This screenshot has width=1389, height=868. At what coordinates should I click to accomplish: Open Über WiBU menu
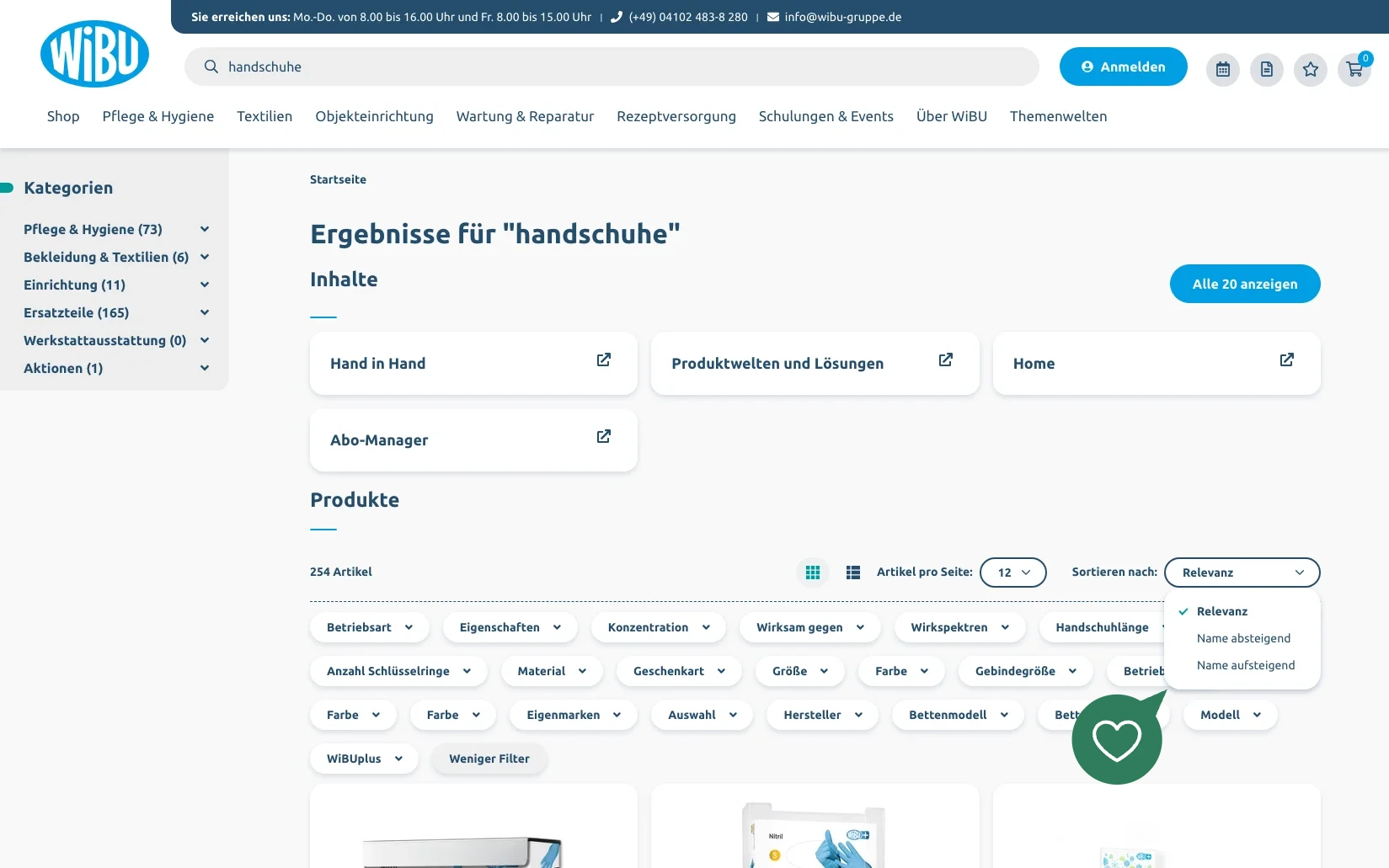click(x=952, y=116)
